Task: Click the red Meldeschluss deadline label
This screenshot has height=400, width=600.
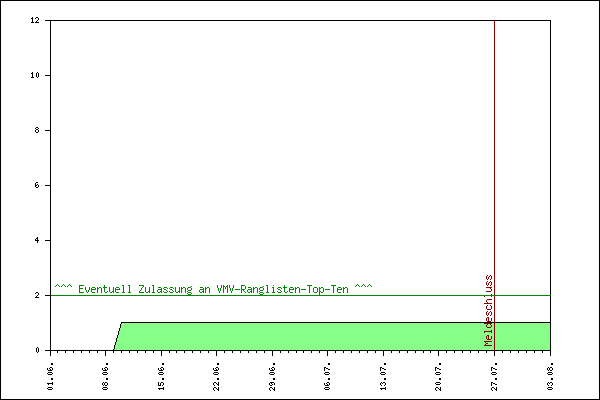Action: pos(489,310)
